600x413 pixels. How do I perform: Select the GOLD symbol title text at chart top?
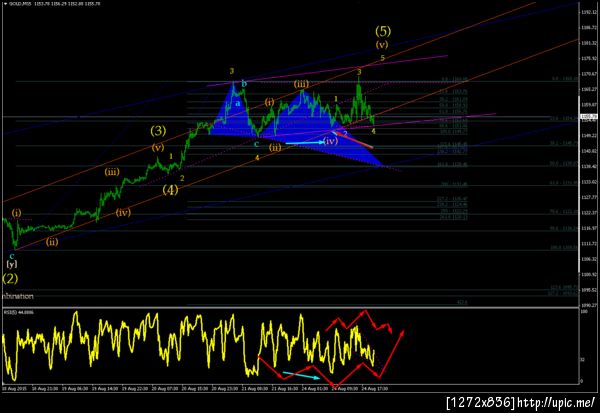coord(18,4)
